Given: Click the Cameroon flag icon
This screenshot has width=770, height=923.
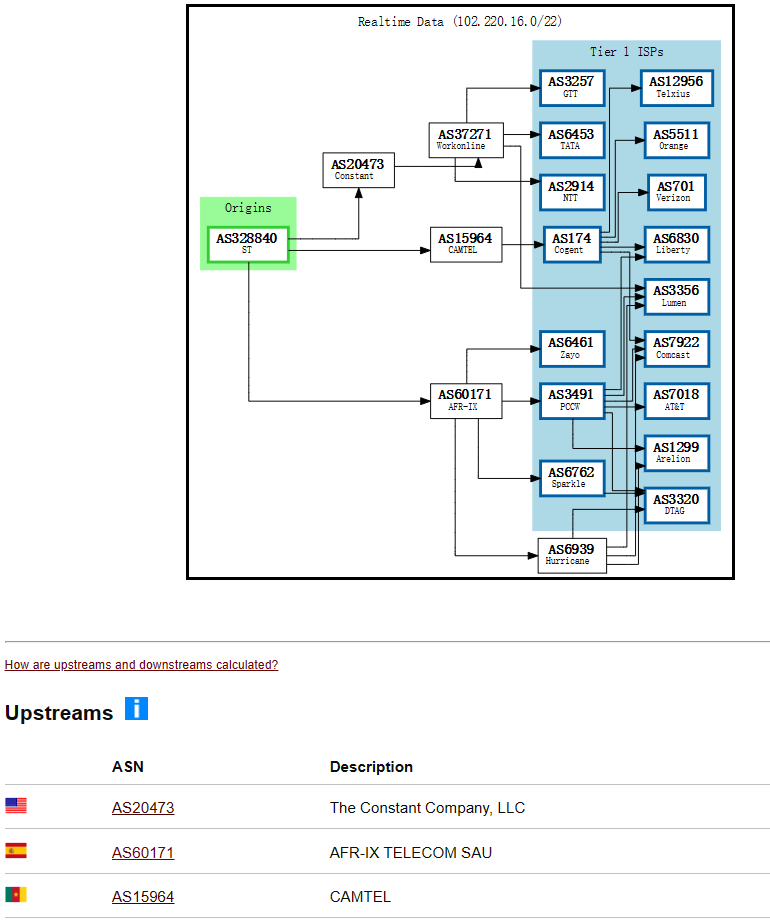Looking at the screenshot, I should pos(16,895).
